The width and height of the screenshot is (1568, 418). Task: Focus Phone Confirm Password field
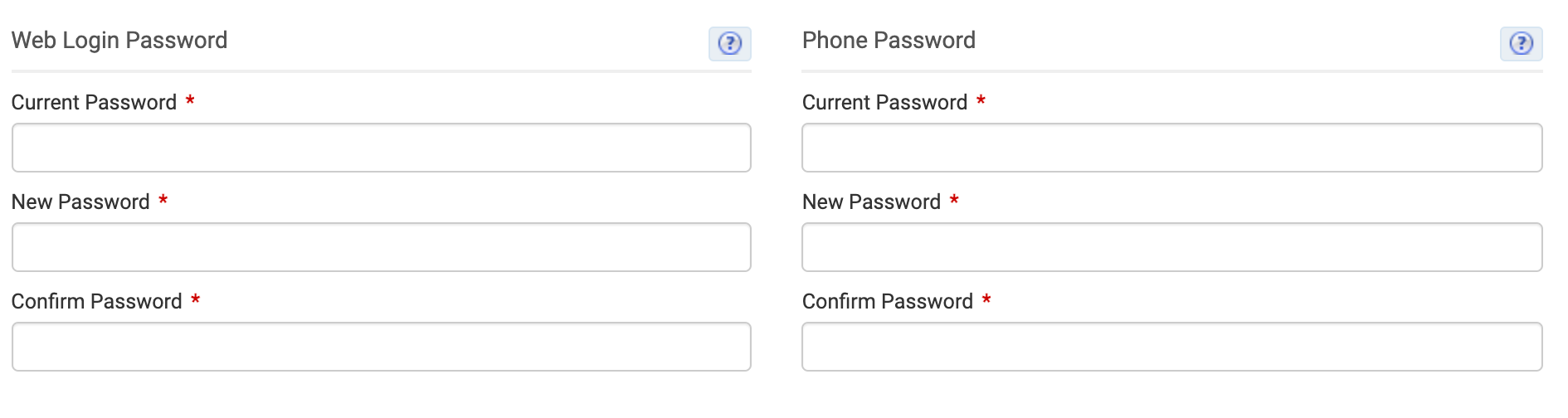pos(1172,347)
